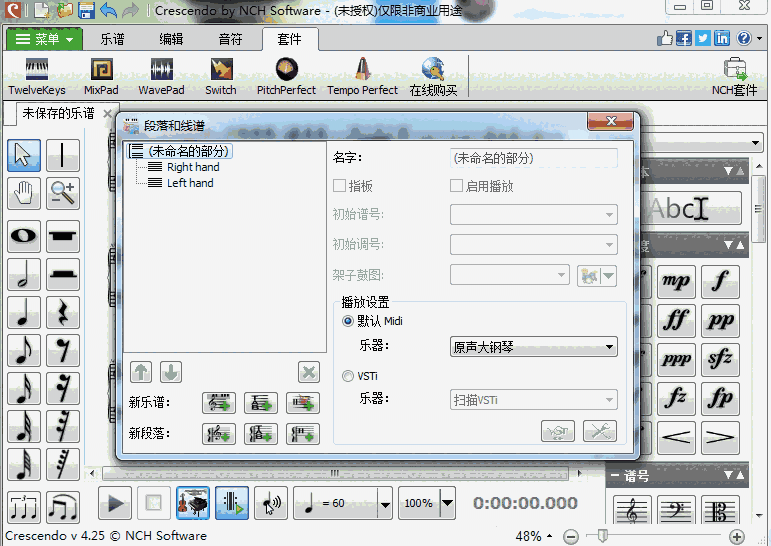This screenshot has height=546, width=771.
Task: Open the tempo 60 dropdown arrow
Action: pos(385,504)
